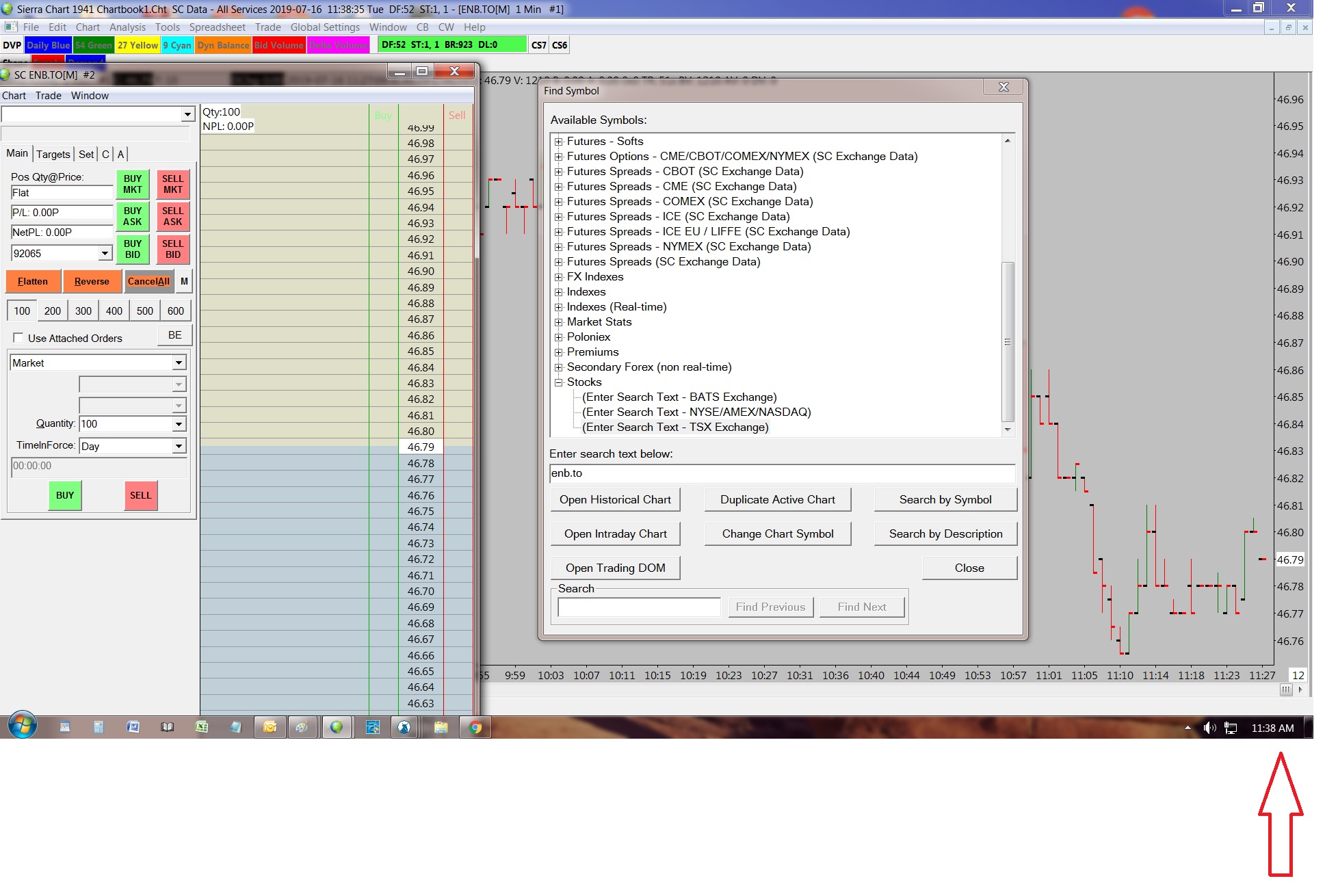Collapse the Stocks tree node
Viewport: 1338px width, 896px height.
pos(559,382)
